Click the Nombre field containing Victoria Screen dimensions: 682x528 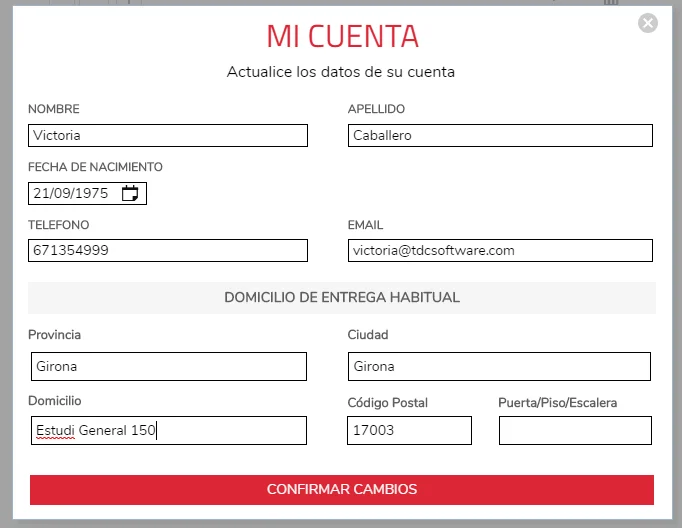point(168,135)
